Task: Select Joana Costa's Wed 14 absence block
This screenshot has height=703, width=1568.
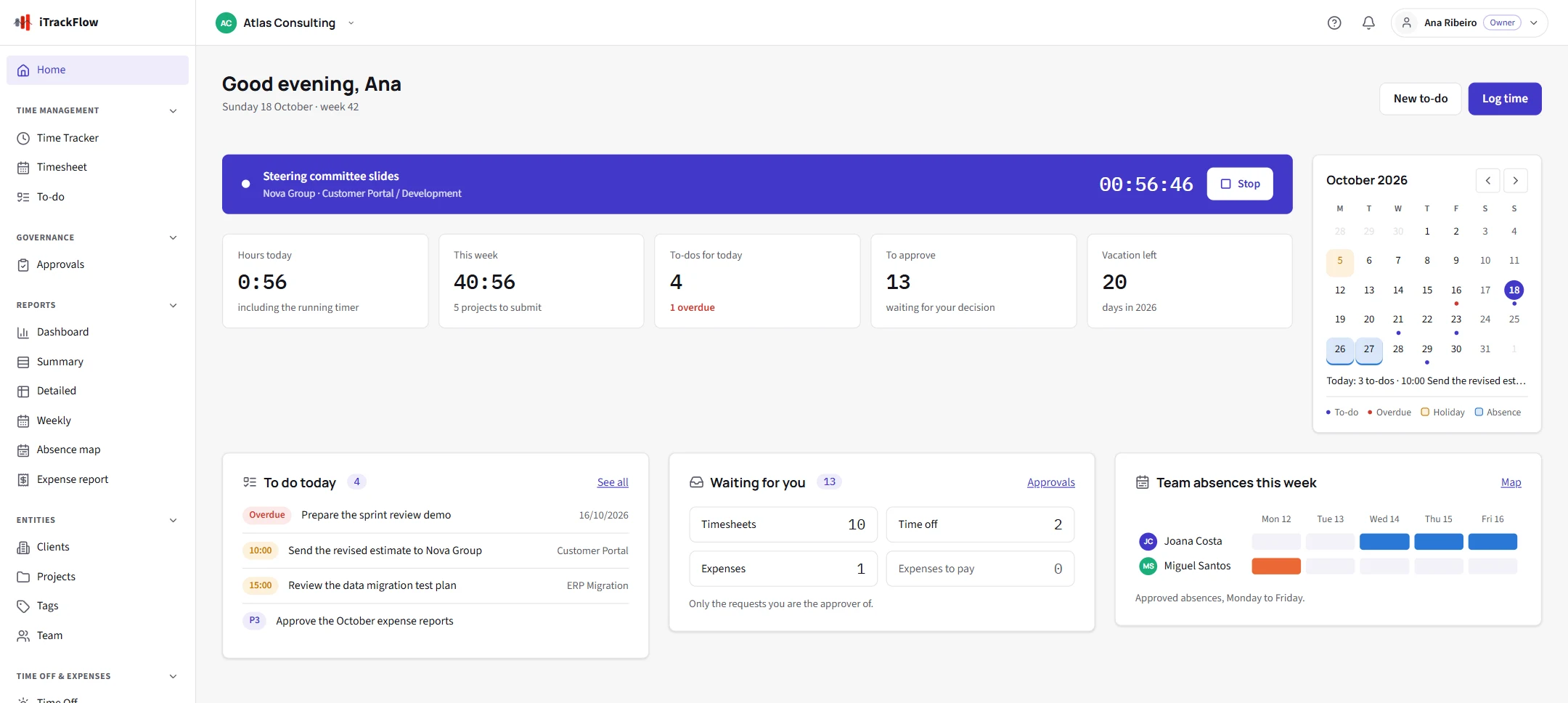Action: [1384, 541]
